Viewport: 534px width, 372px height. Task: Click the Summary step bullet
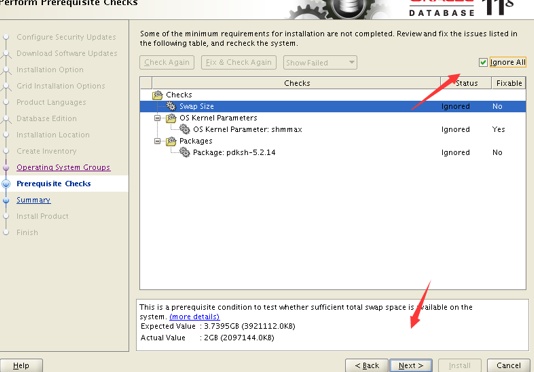6,200
